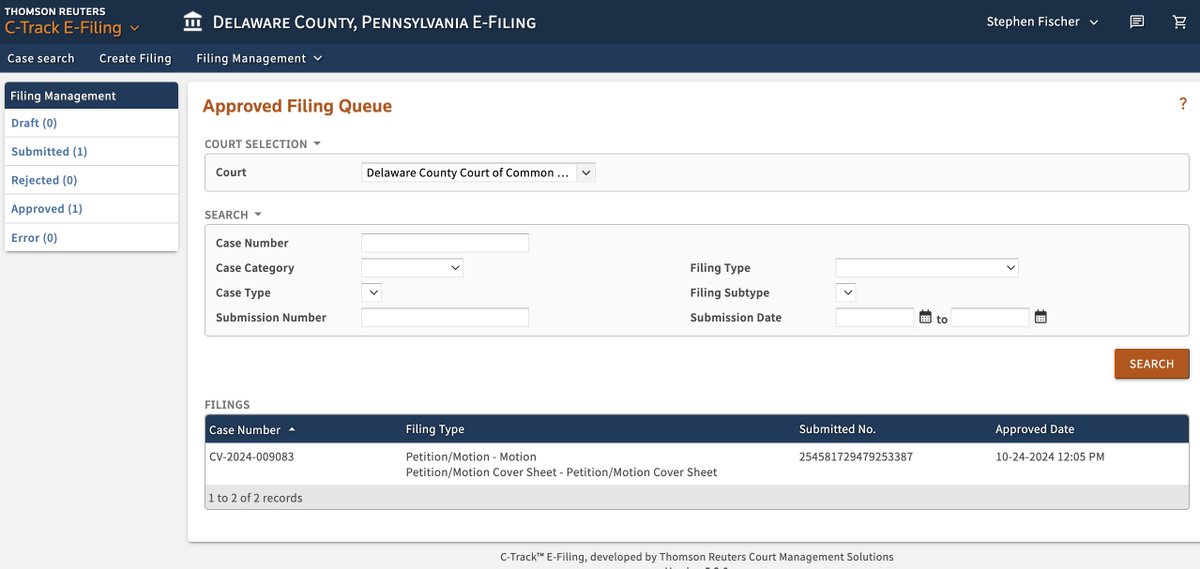Viewport: 1200px width, 569px height.
Task: Open the Filing Management menu in navbar
Action: pos(259,58)
